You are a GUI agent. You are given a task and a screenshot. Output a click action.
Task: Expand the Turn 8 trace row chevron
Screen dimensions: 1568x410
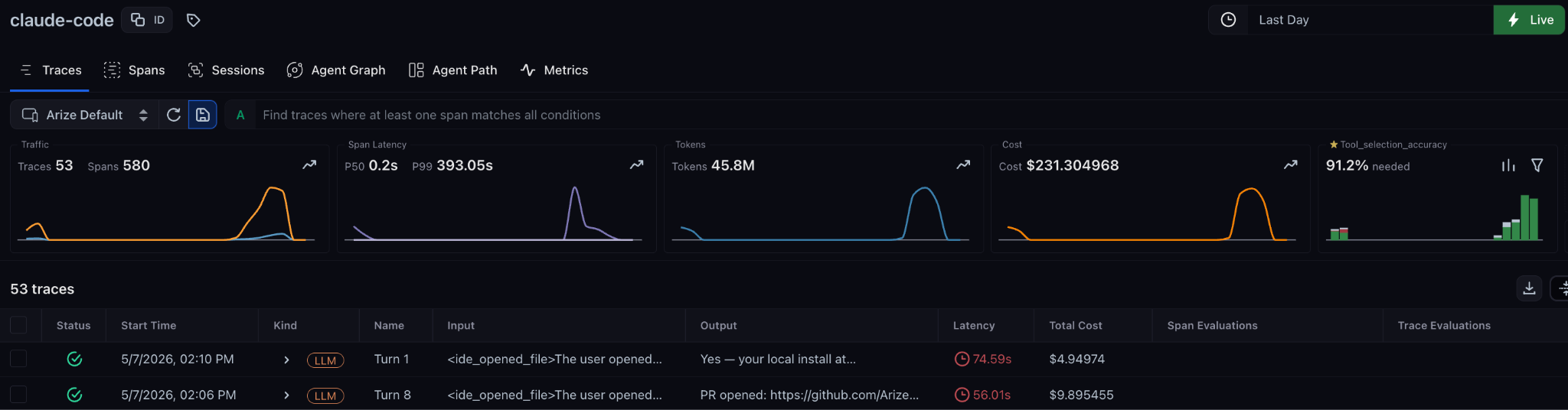[286, 395]
